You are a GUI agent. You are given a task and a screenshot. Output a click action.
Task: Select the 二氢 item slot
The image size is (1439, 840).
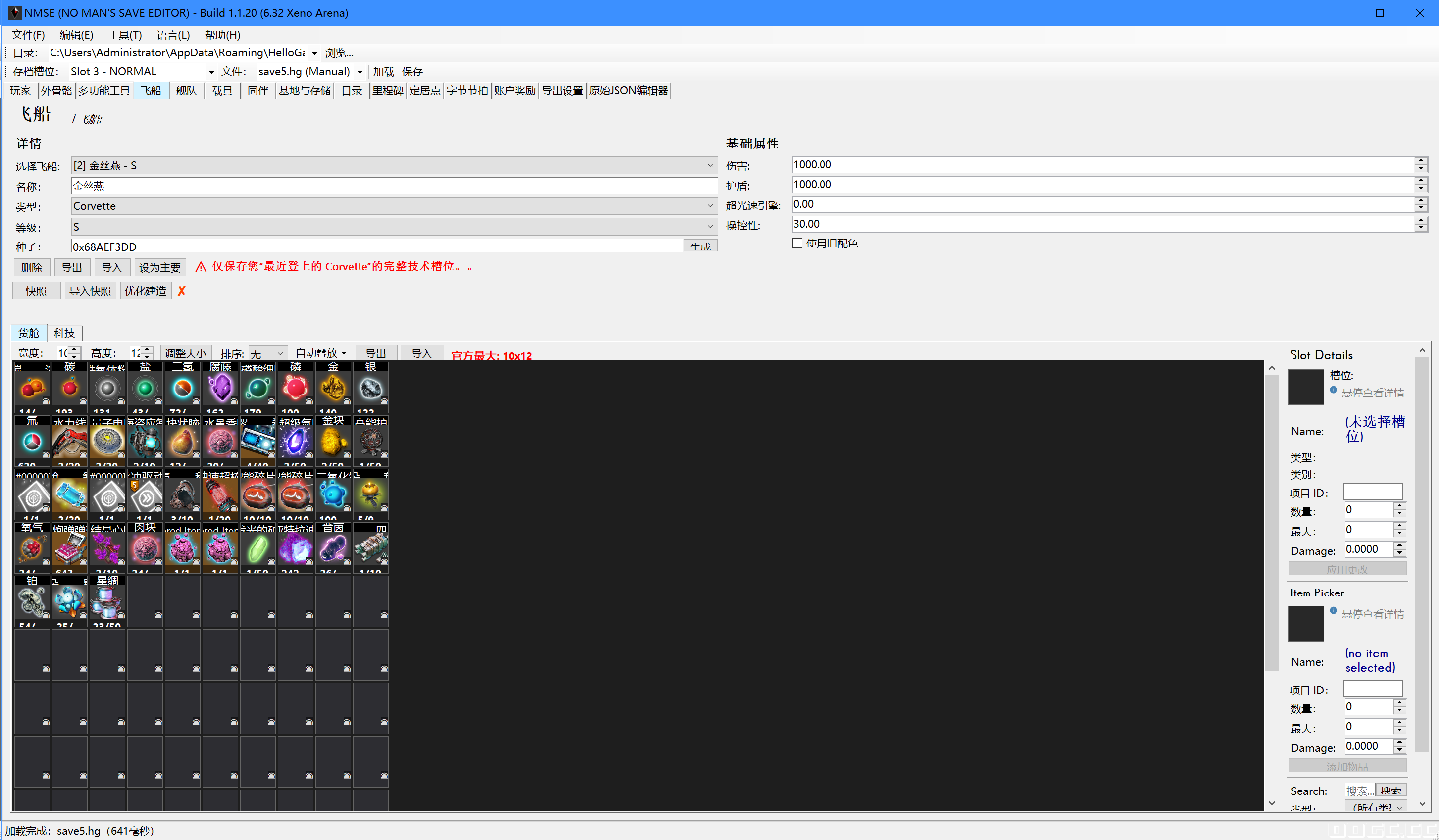182,388
